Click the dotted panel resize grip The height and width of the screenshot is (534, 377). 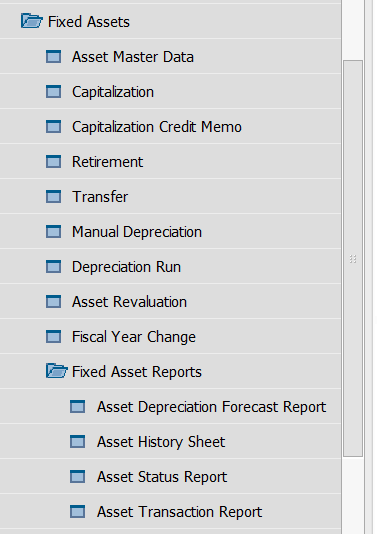click(x=353, y=259)
